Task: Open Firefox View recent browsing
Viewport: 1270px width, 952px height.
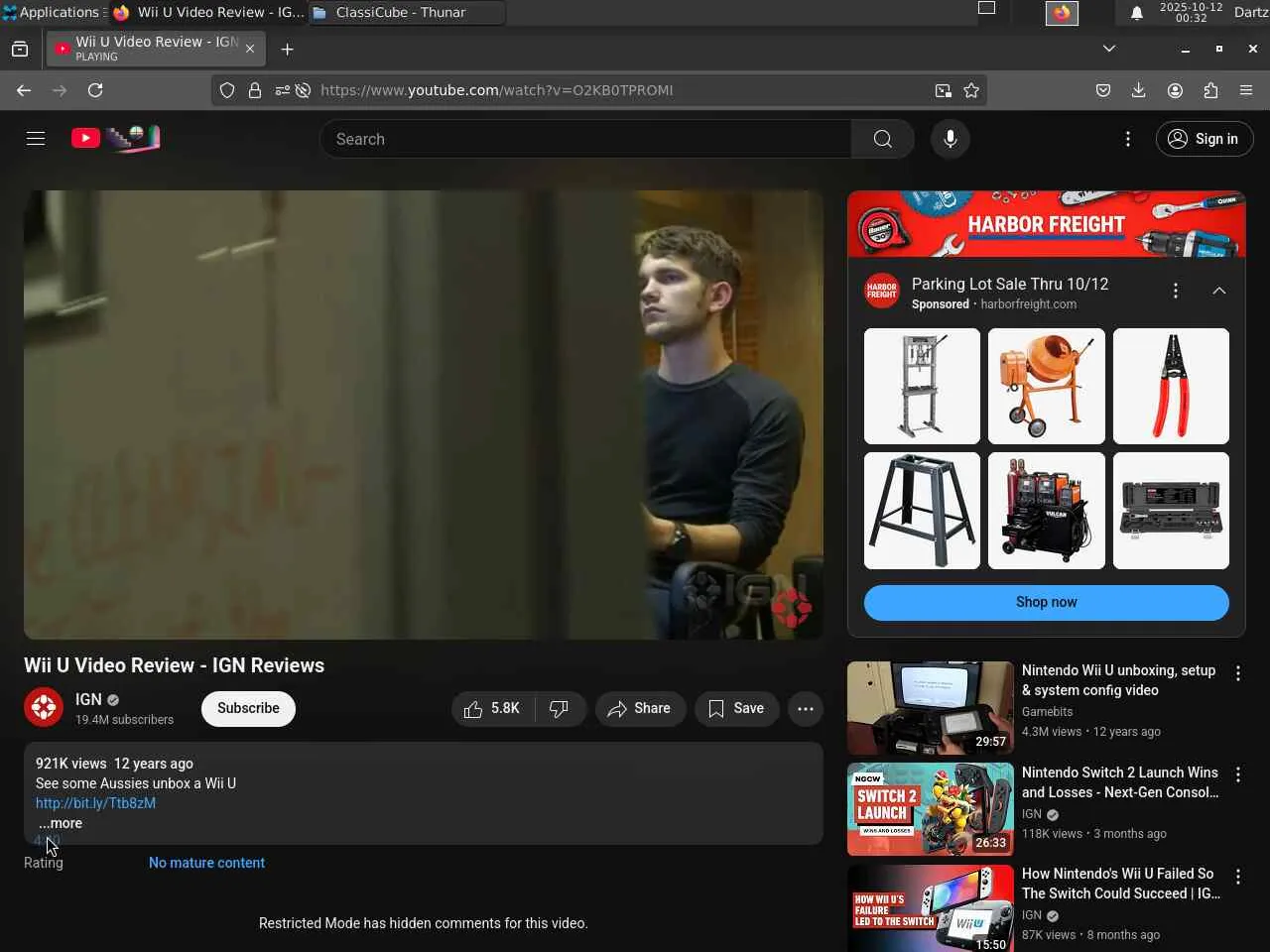Action: coord(20,49)
